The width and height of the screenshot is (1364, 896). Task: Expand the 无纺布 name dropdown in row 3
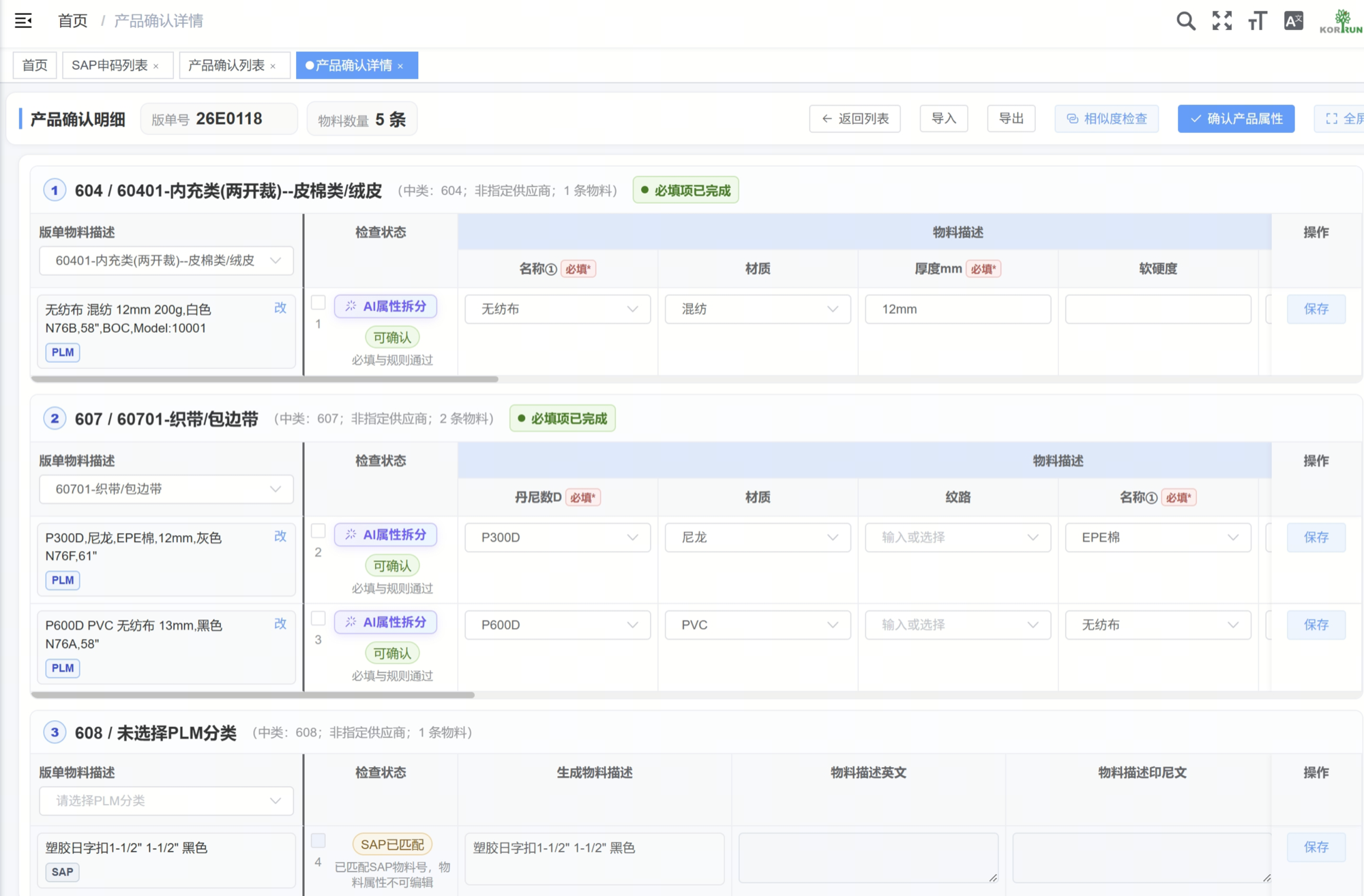(x=1158, y=625)
